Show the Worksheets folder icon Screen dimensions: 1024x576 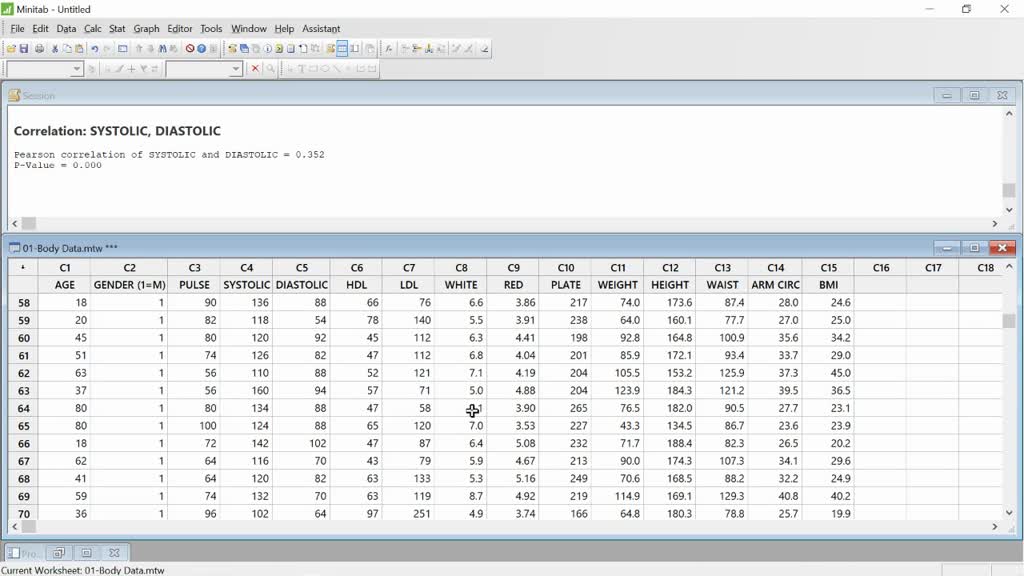(x=244, y=49)
